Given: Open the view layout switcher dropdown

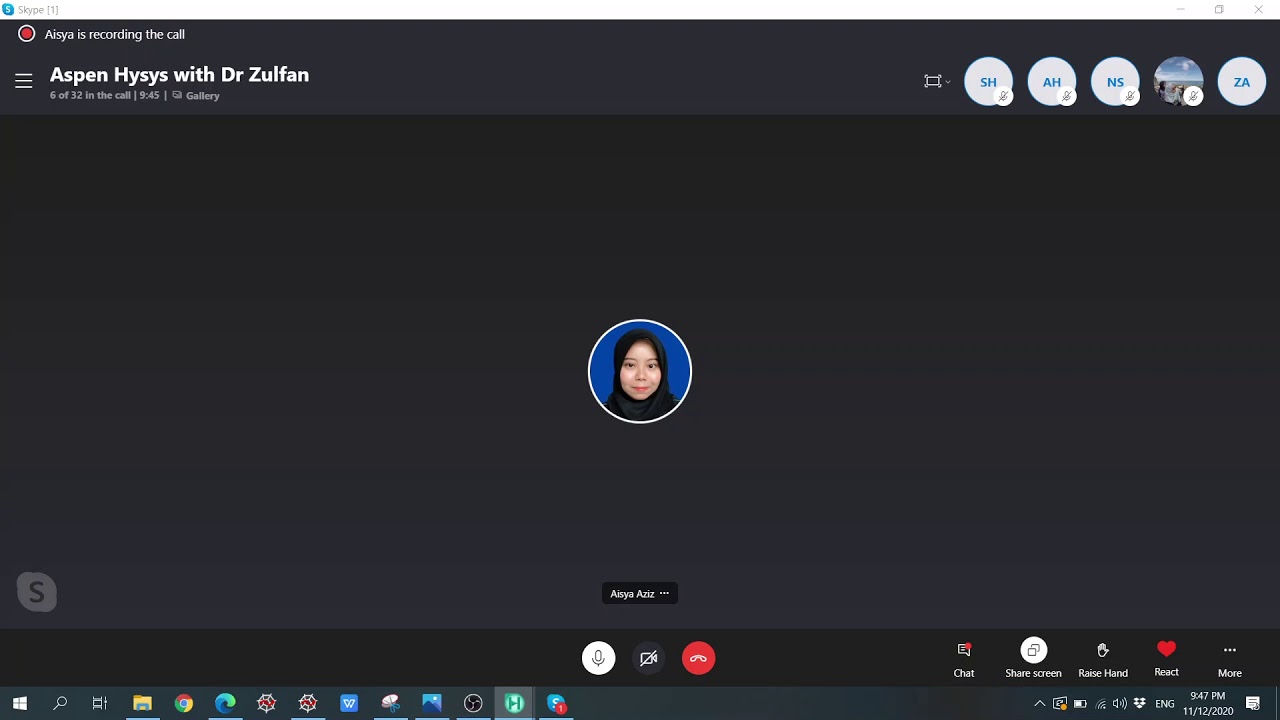Looking at the screenshot, I should click(937, 82).
